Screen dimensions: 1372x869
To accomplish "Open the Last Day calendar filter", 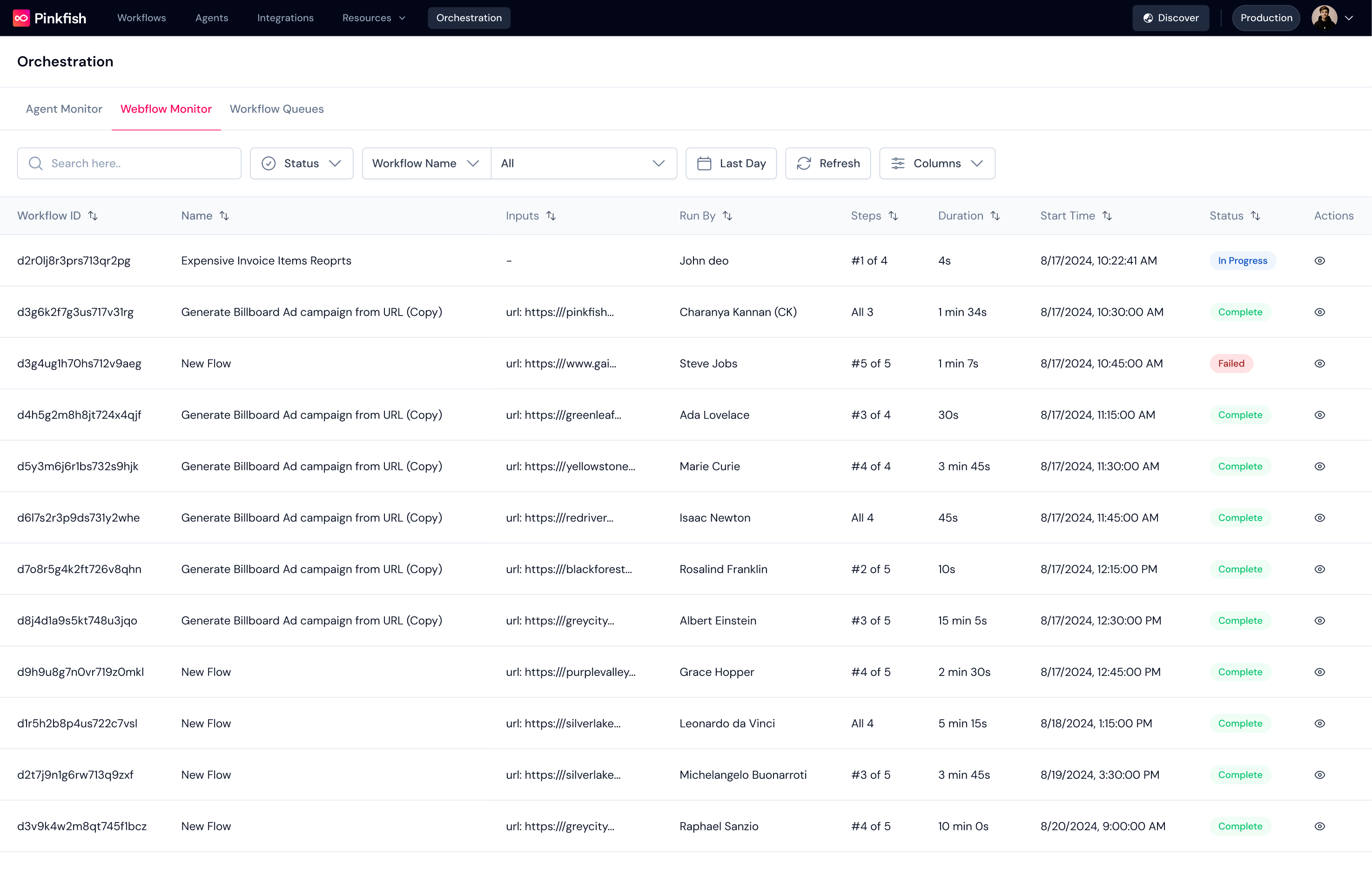I will (x=731, y=163).
